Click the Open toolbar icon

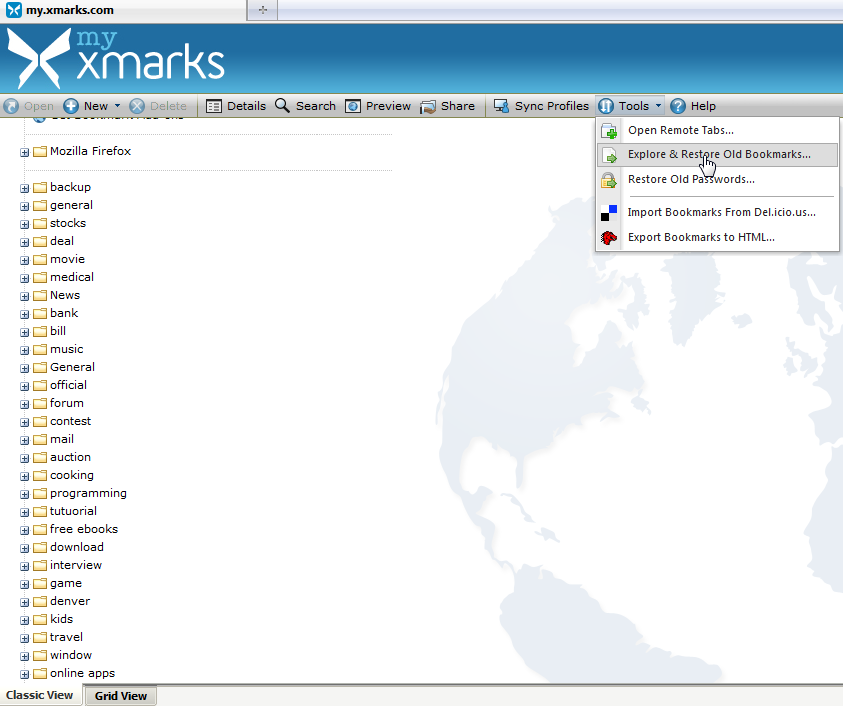pyautogui.click(x=11, y=106)
